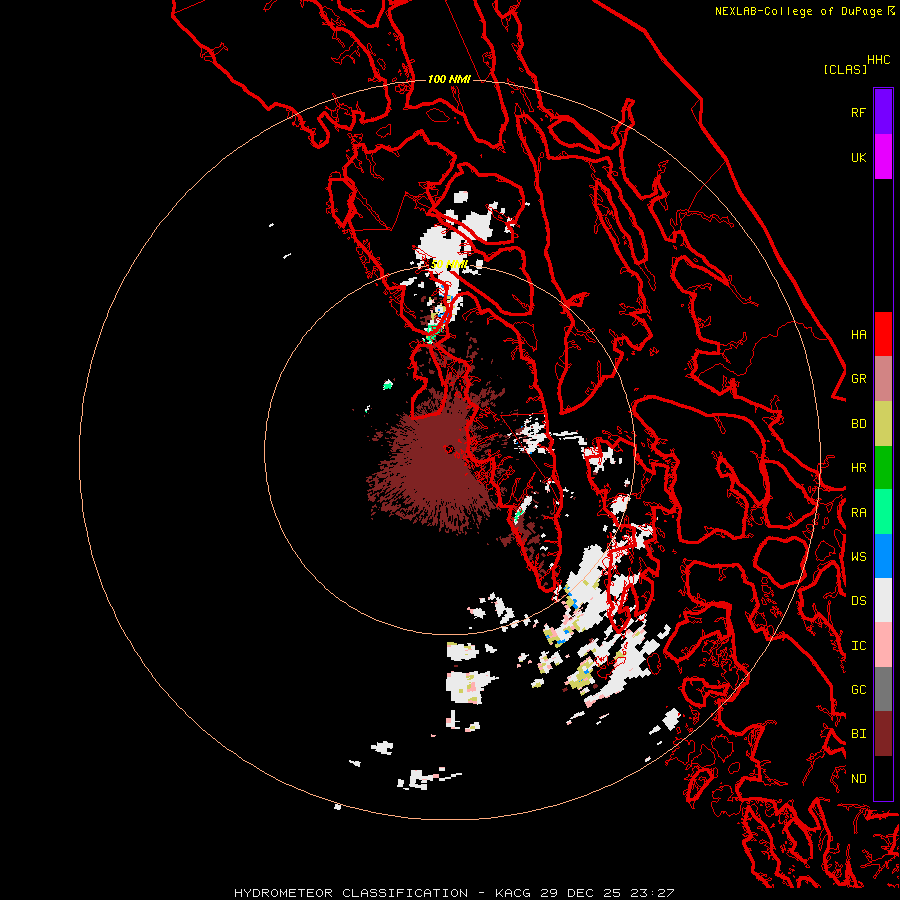
Task: Click the 50 NMI range ring label
Action: tap(449, 264)
